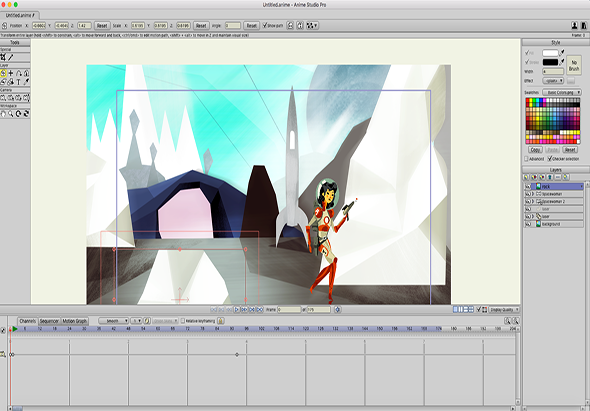Image resolution: width=590 pixels, height=411 pixels.
Task: Select the Rotate Workspace tool
Action: tap(18, 114)
